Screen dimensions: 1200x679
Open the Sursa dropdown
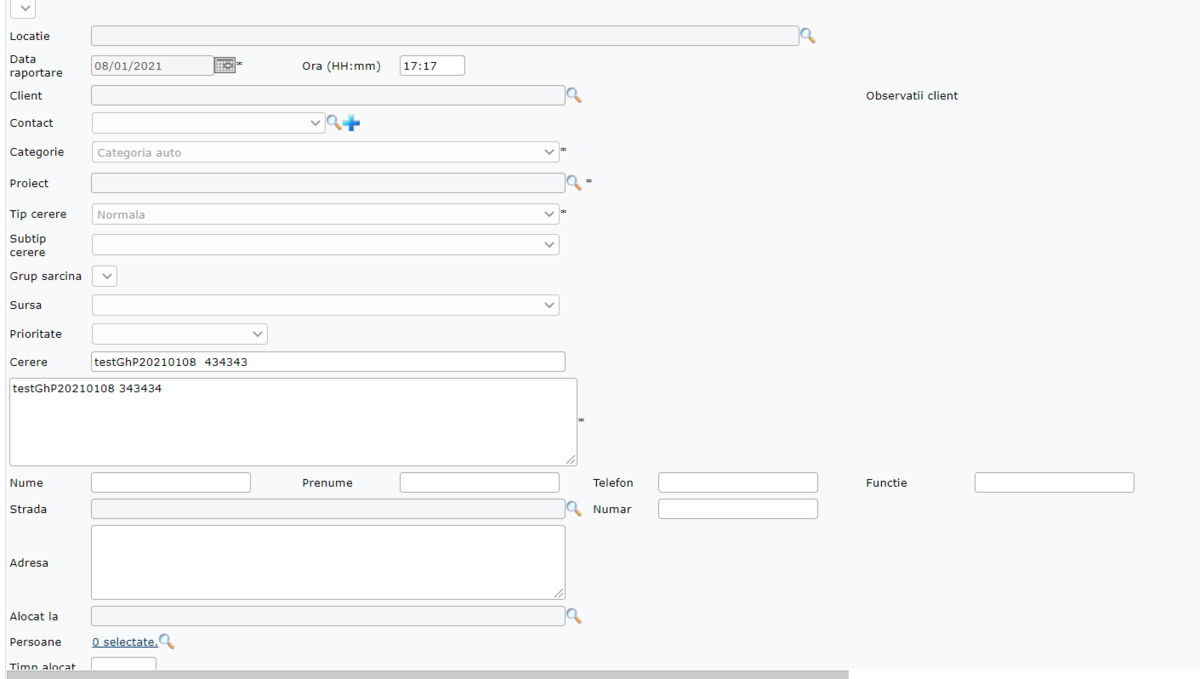pos(325,305)
